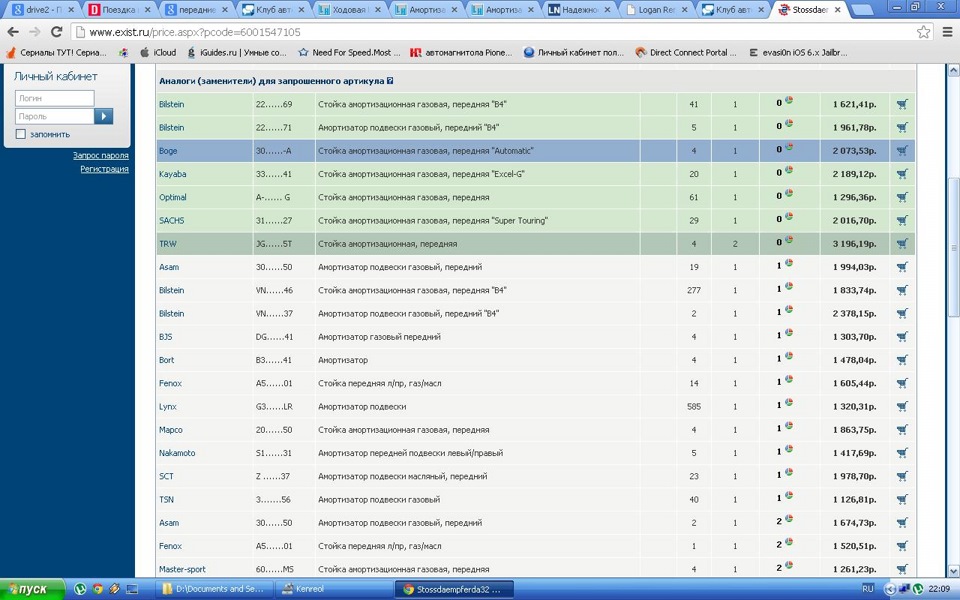
Task: Open the iCloud bookmark
Action: [158, 53]
